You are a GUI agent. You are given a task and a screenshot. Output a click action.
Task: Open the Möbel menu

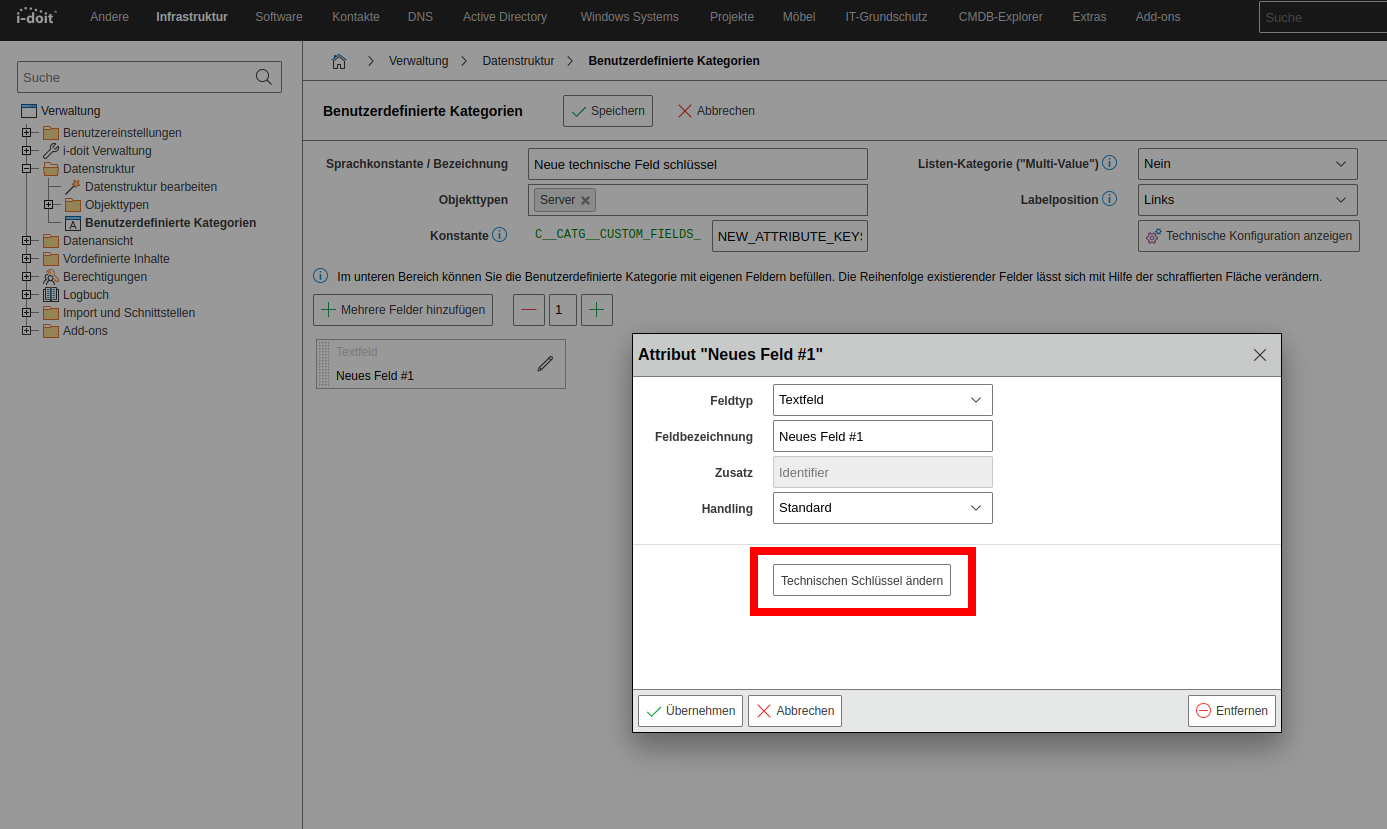pos(799,17)
